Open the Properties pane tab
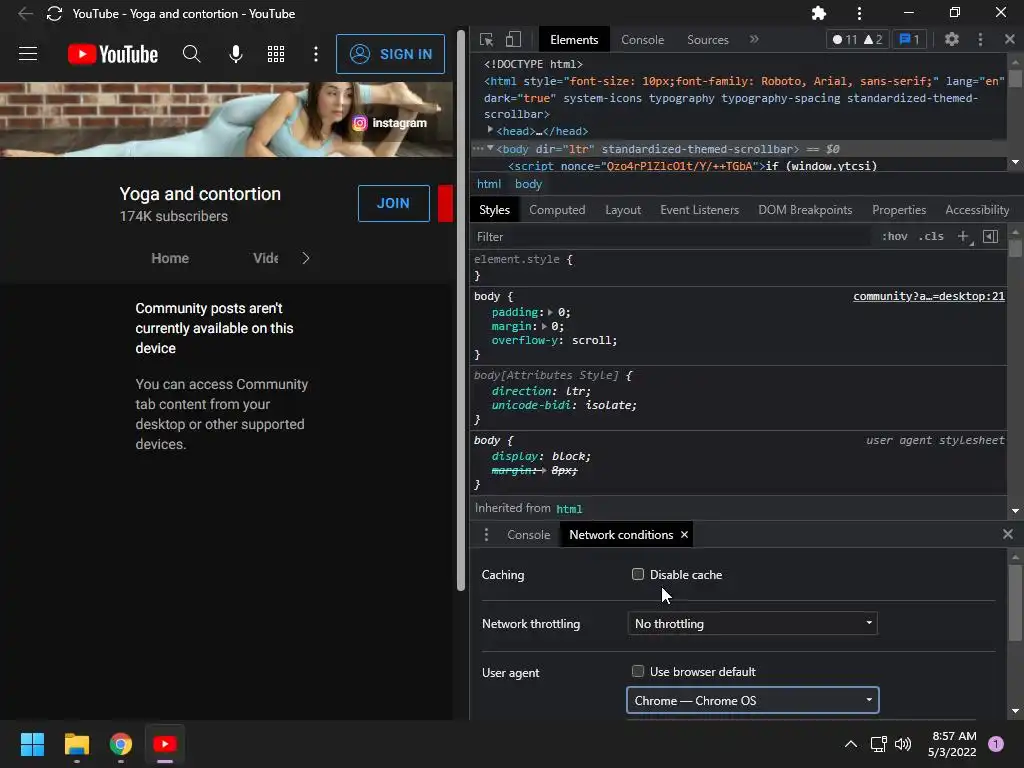 [899, 210]
